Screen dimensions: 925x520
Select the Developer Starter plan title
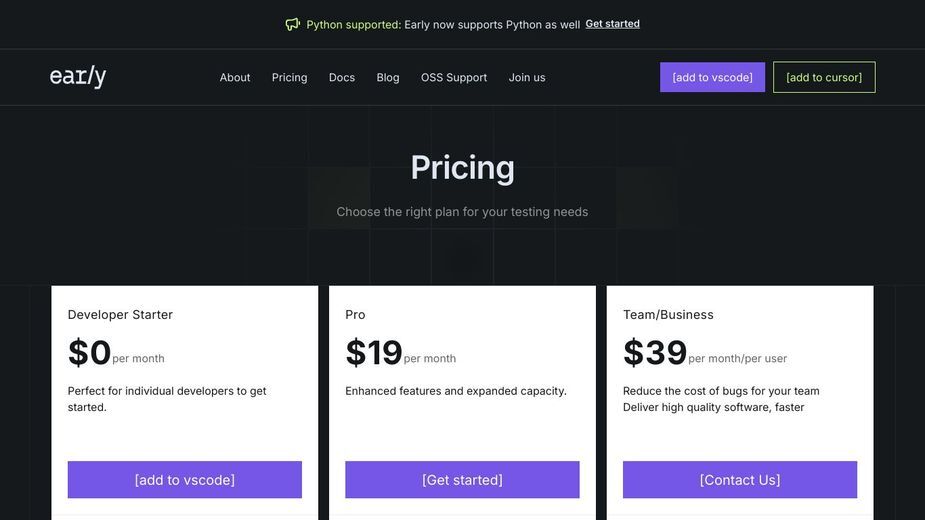click(x=120, y=315)
